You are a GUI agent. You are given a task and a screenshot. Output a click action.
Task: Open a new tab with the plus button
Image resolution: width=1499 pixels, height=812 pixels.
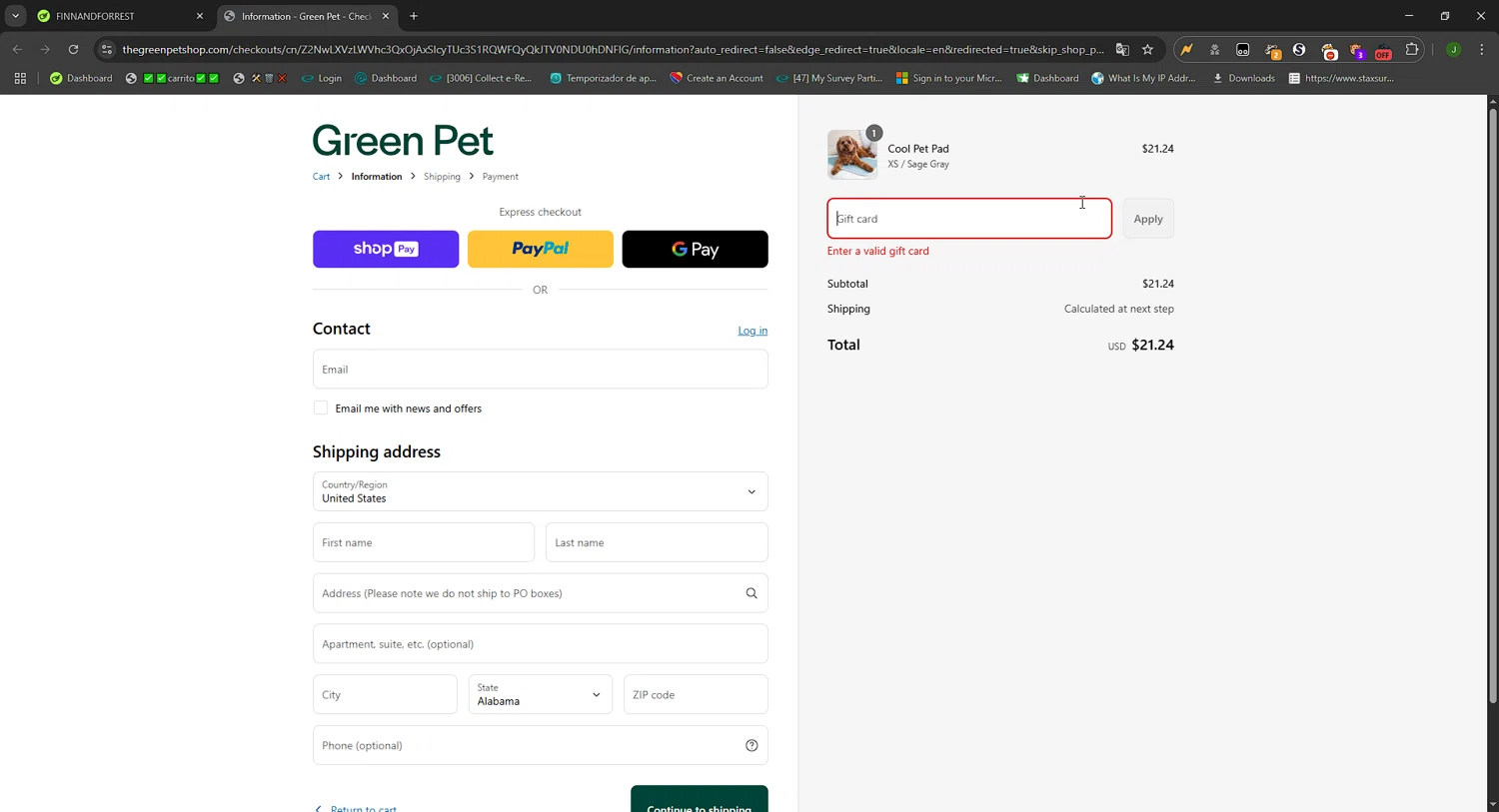[x=414, y=16]
